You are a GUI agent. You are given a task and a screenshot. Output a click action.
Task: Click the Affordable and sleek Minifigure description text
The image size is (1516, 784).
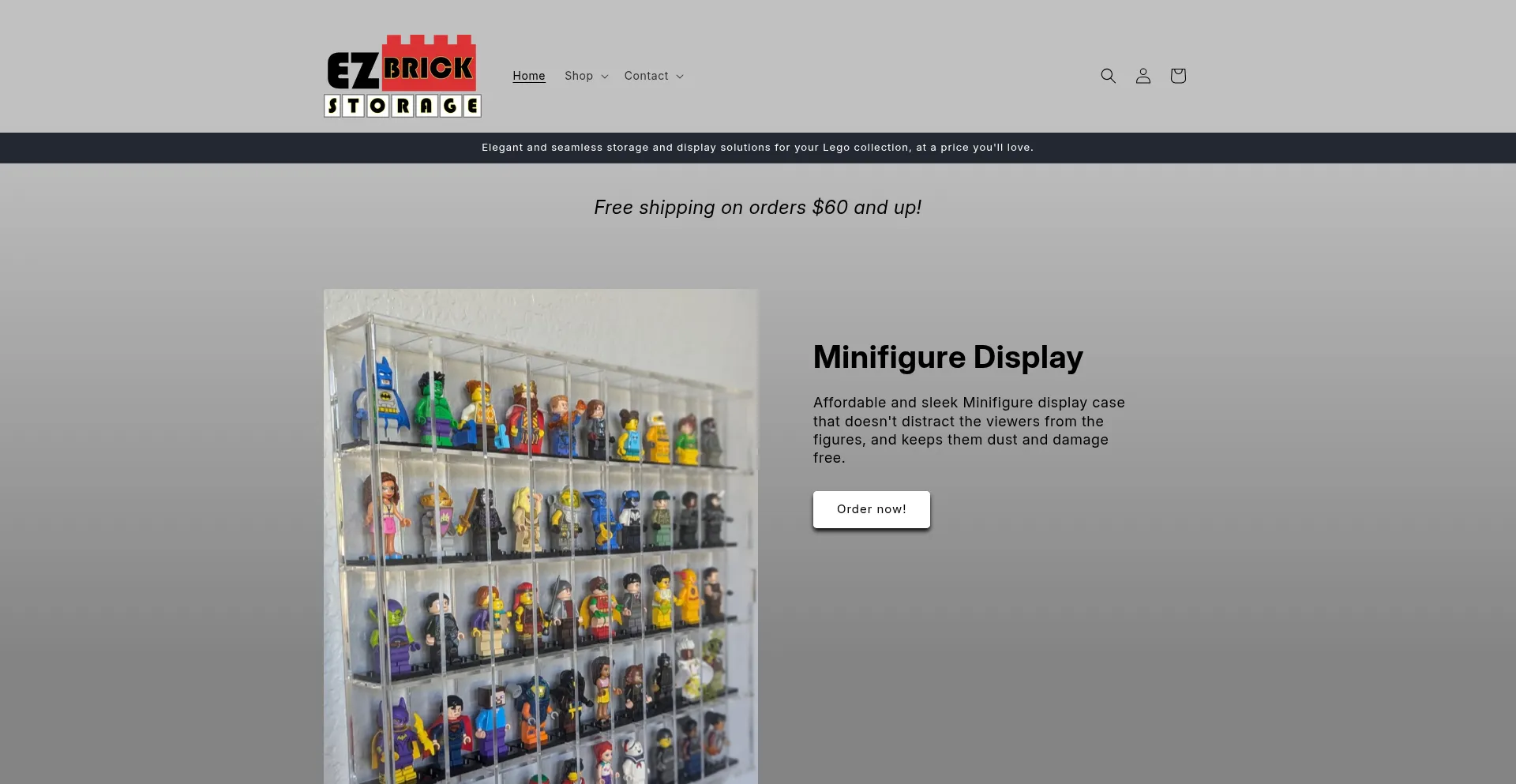click(x=970, y=430)
